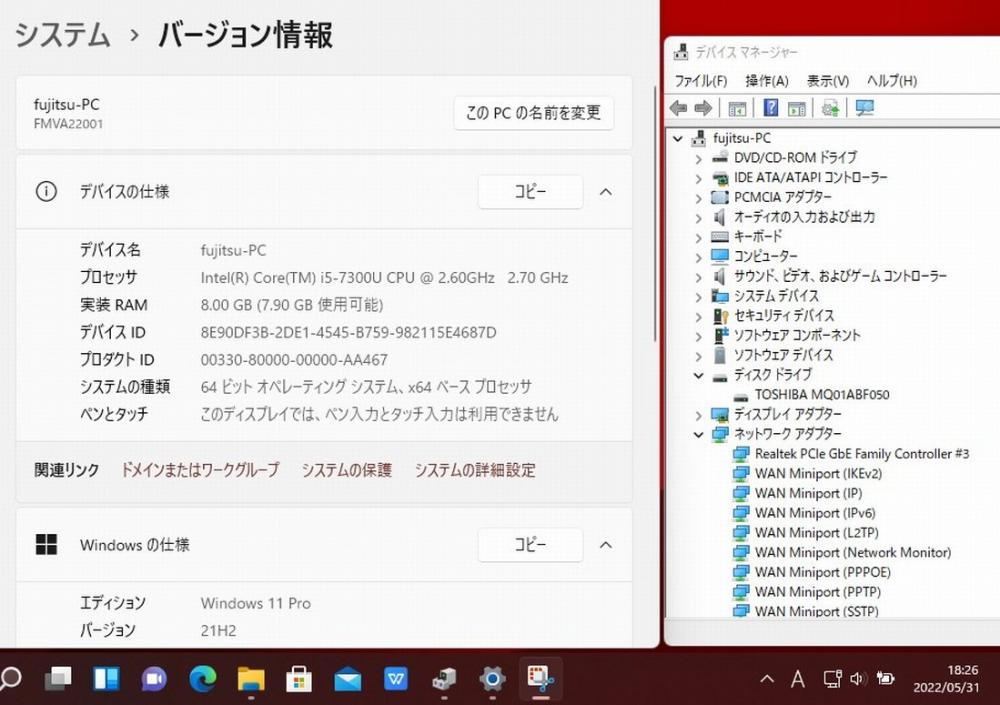Viewport: 1000px width, 705px height.
Task: Expand the ディスプレイ アダプター node
Action: (698, 415)
